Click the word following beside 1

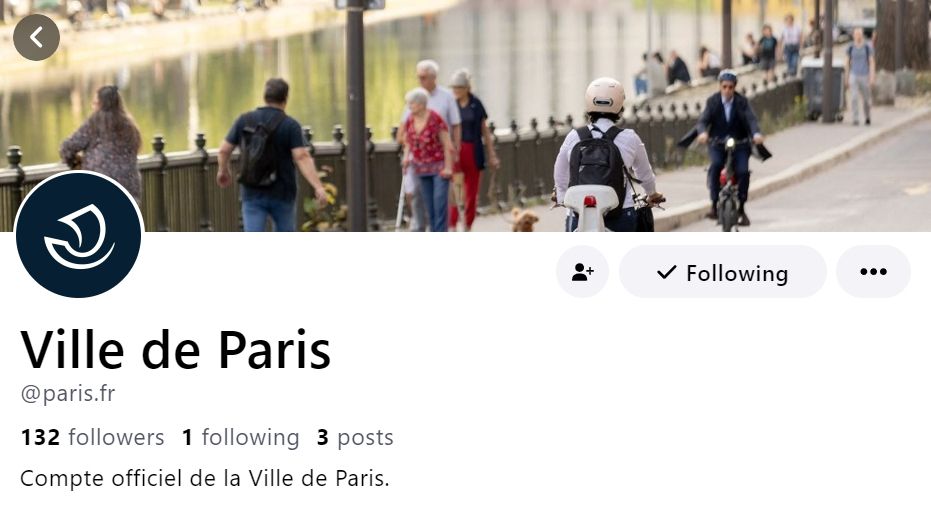click(251, 438)
